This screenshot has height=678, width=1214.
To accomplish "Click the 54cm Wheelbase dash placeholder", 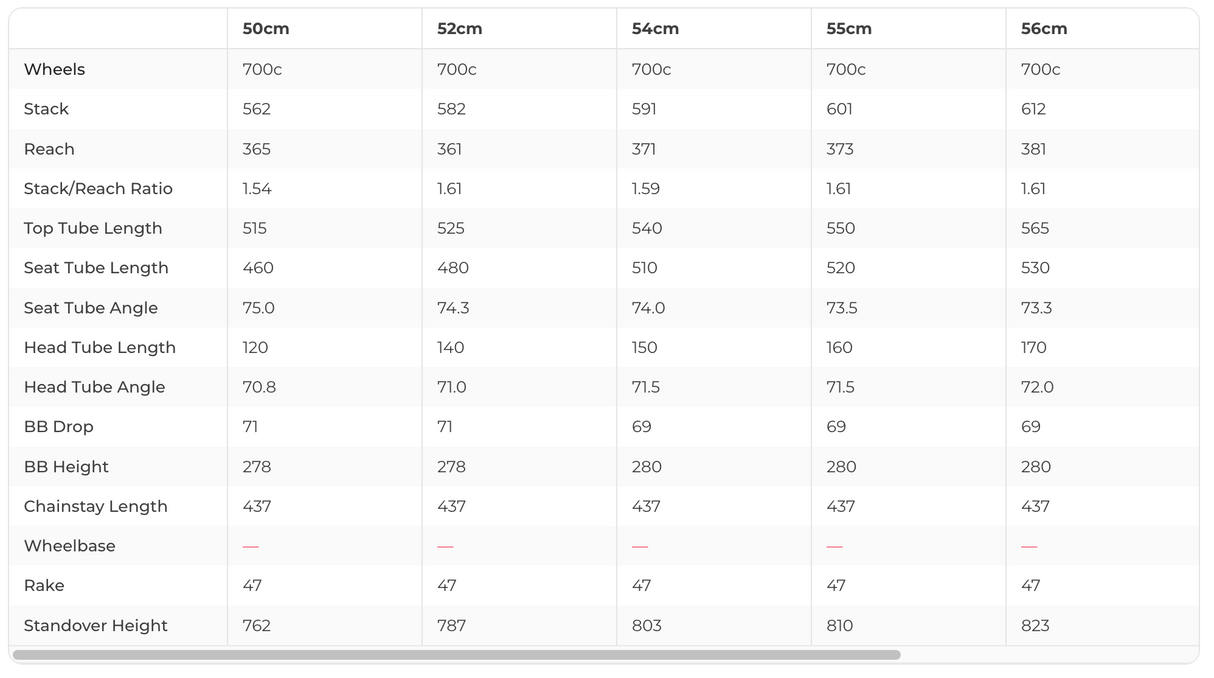I will coord(640,546).
